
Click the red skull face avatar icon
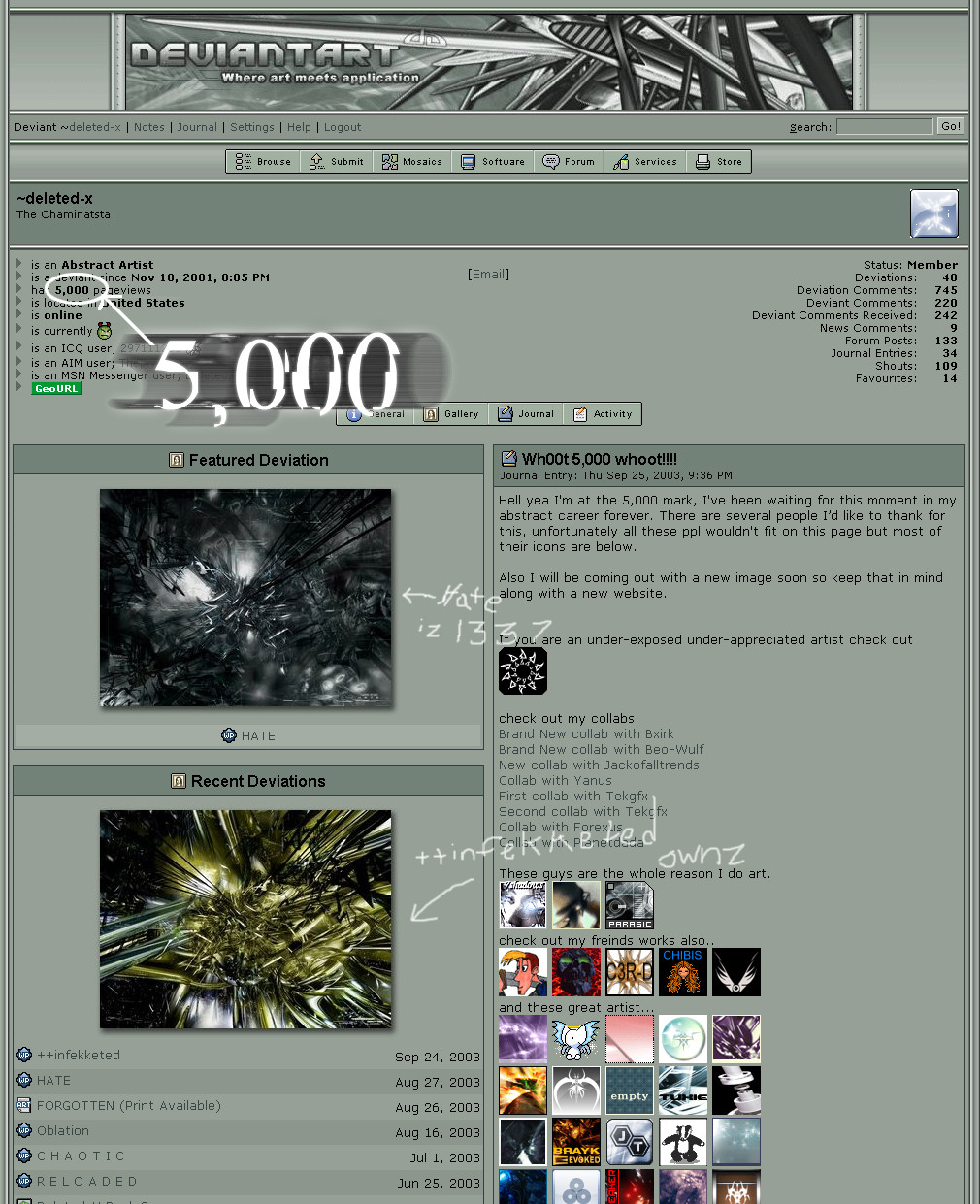(576, 972)
